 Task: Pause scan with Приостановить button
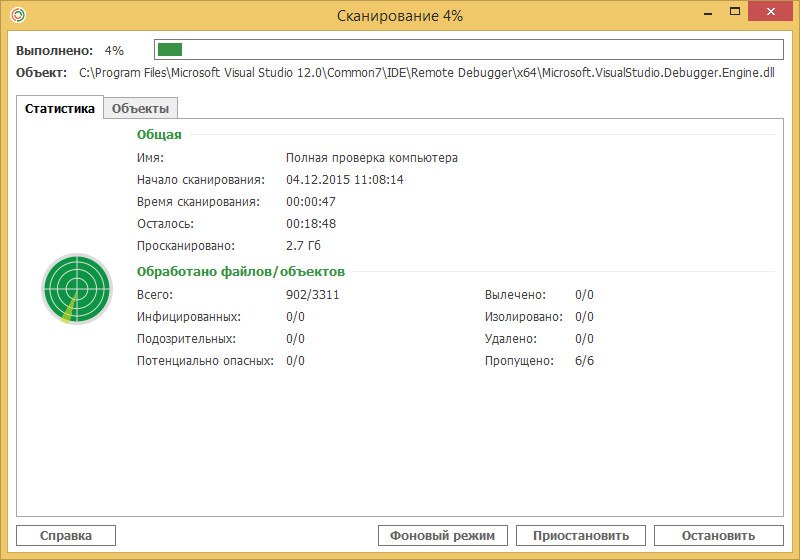pos(581,536)
